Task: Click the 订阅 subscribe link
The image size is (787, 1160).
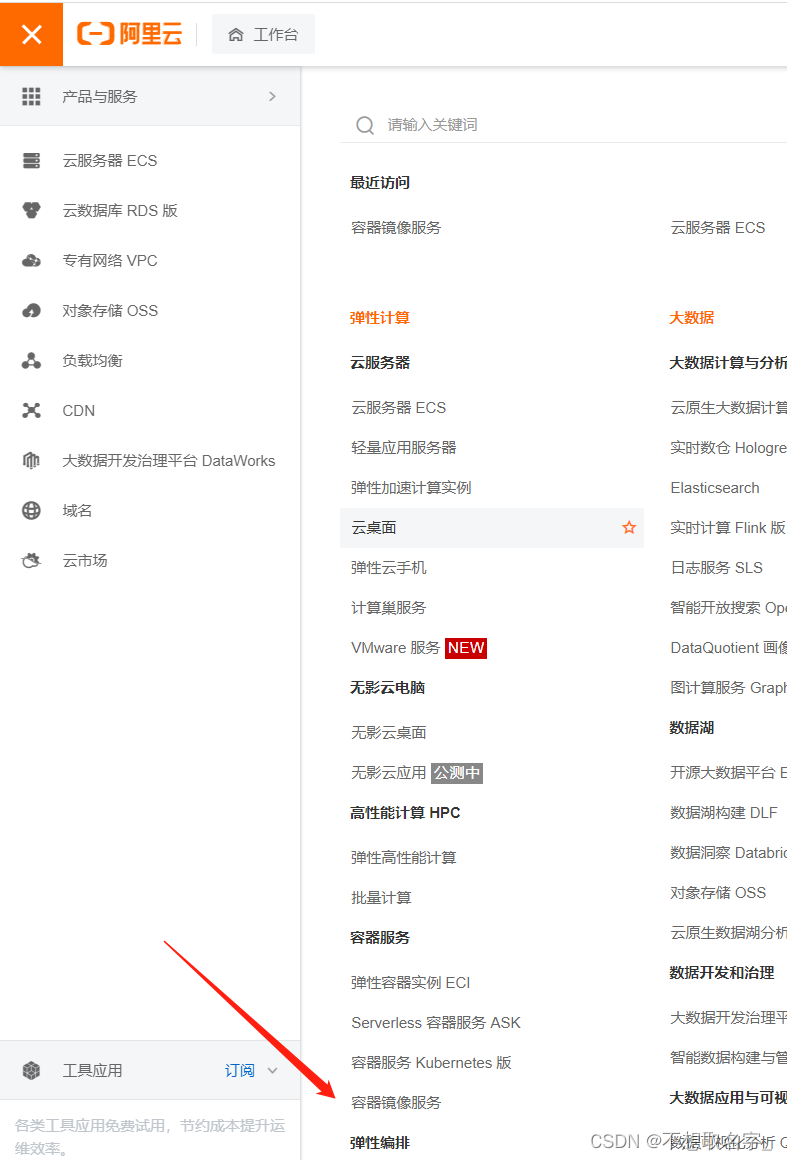Action: (x=240, y=1070)
